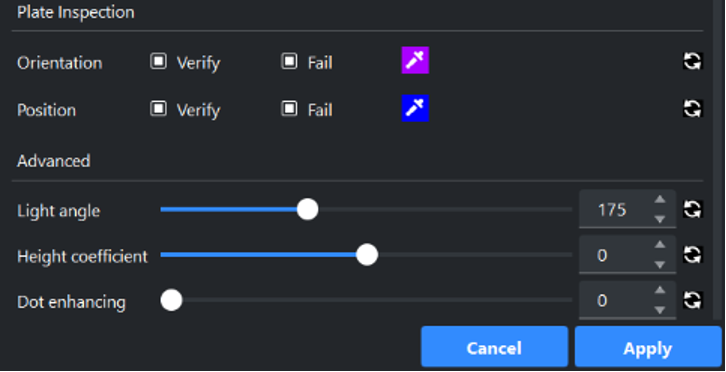Click the Light angle value field

click(615, 210)
